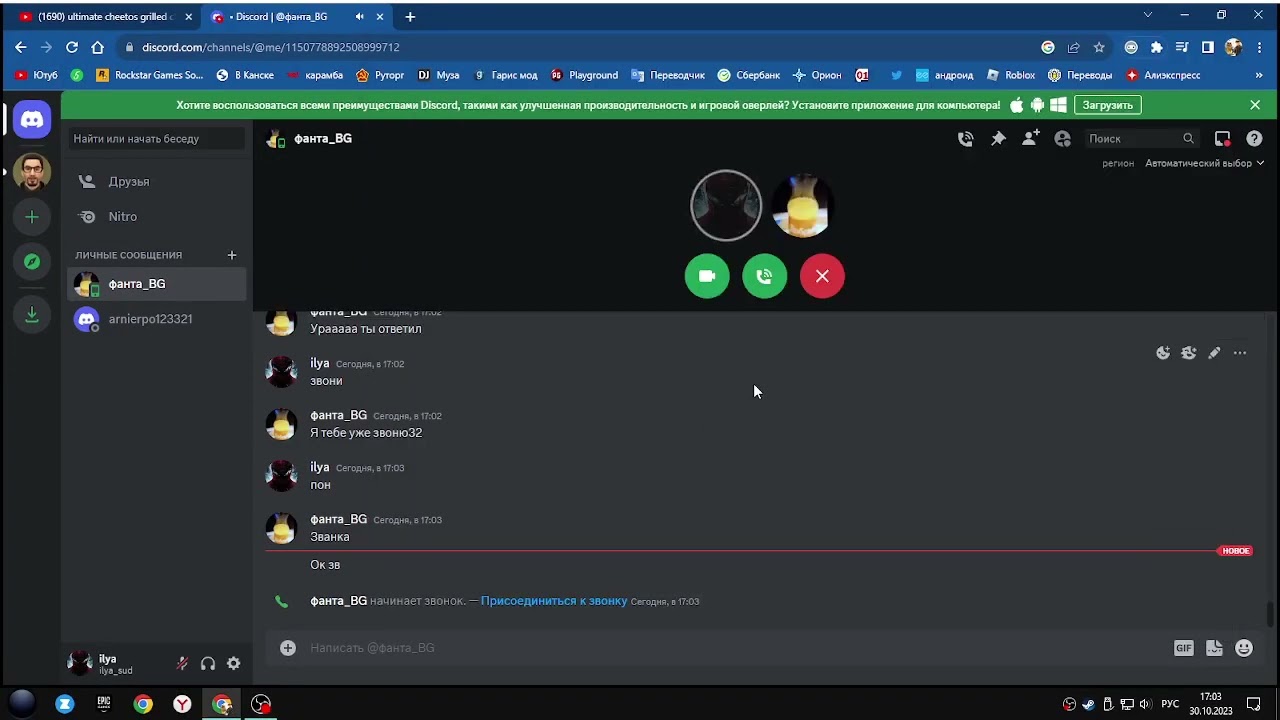Open user settings gear icon
Viewport: 1280px width, 720px height.
coord(233,663)
